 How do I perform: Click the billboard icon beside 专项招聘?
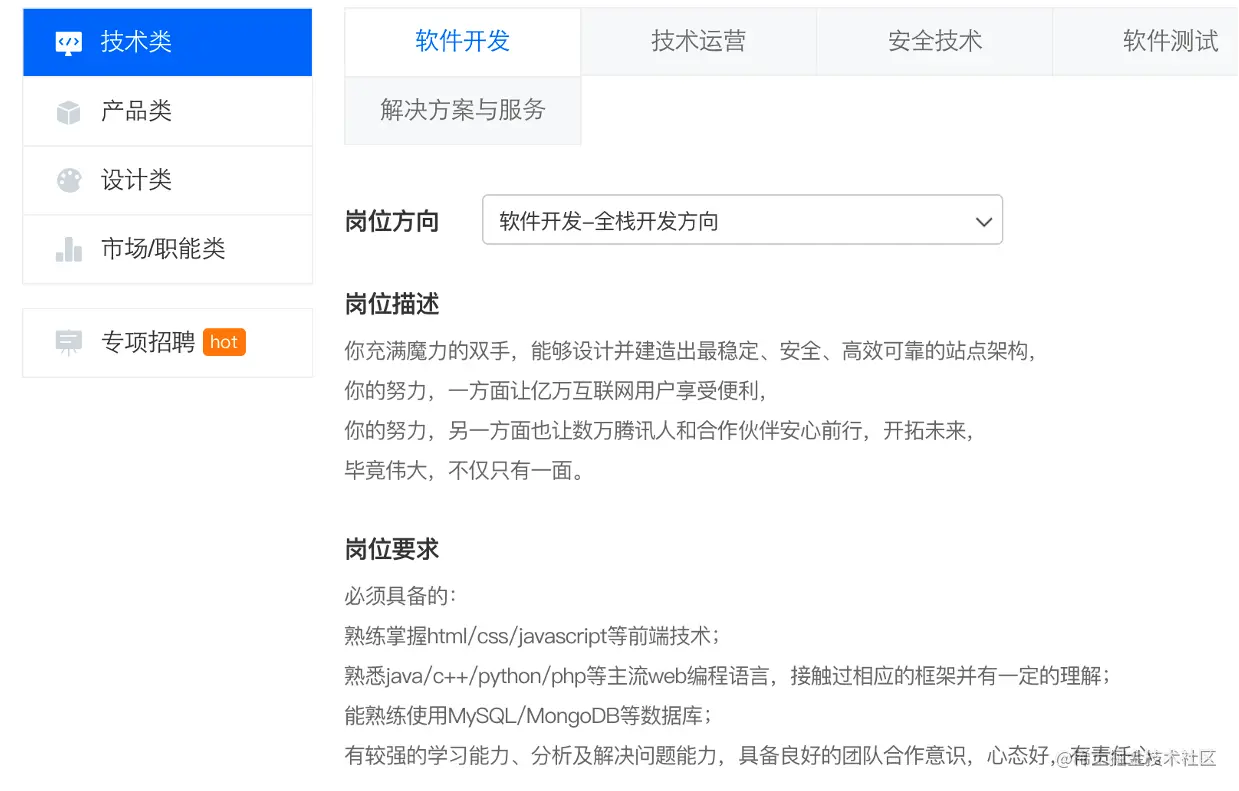(x=67, y=342)
